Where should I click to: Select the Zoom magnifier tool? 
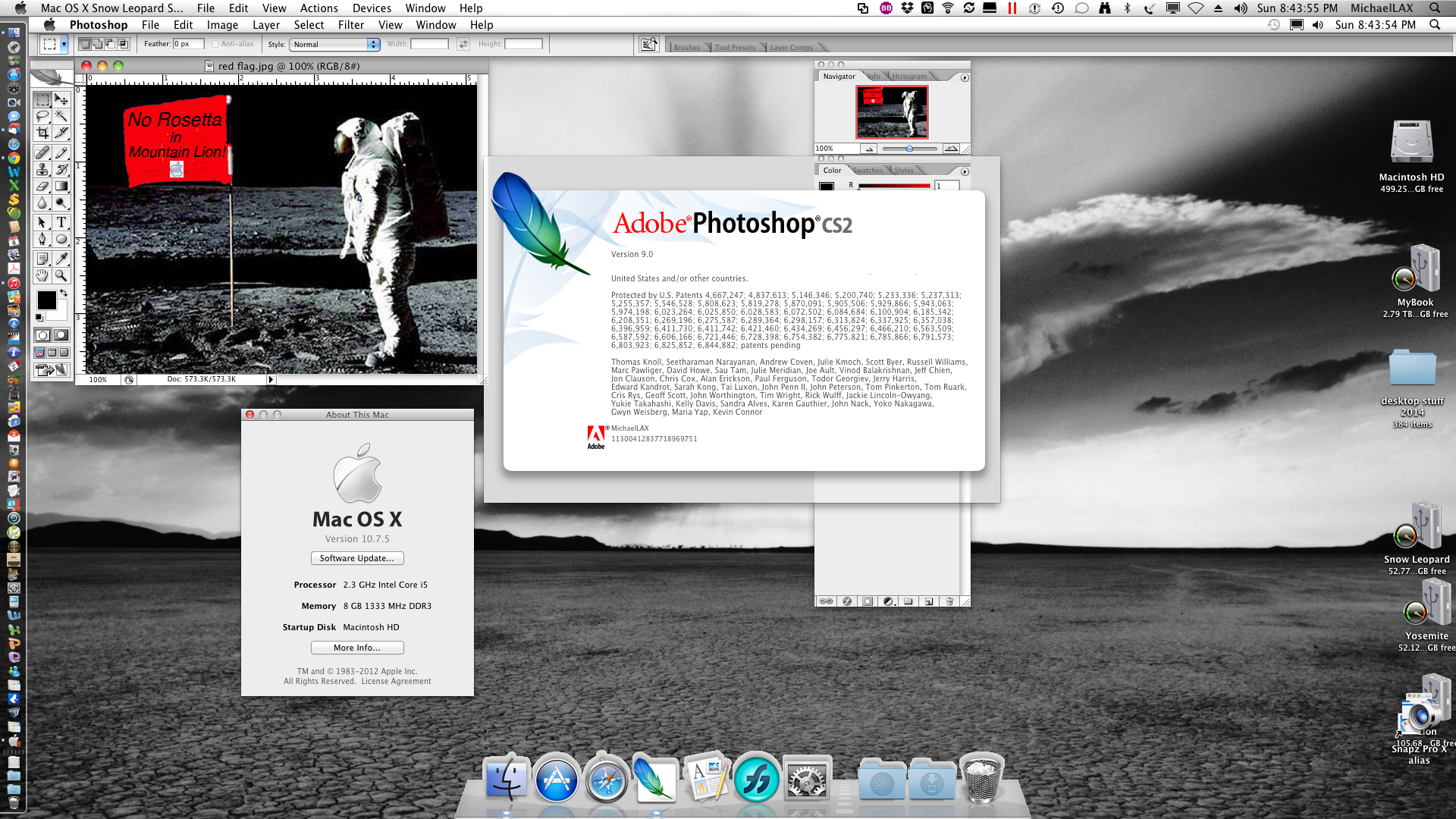tap(61, 276)
